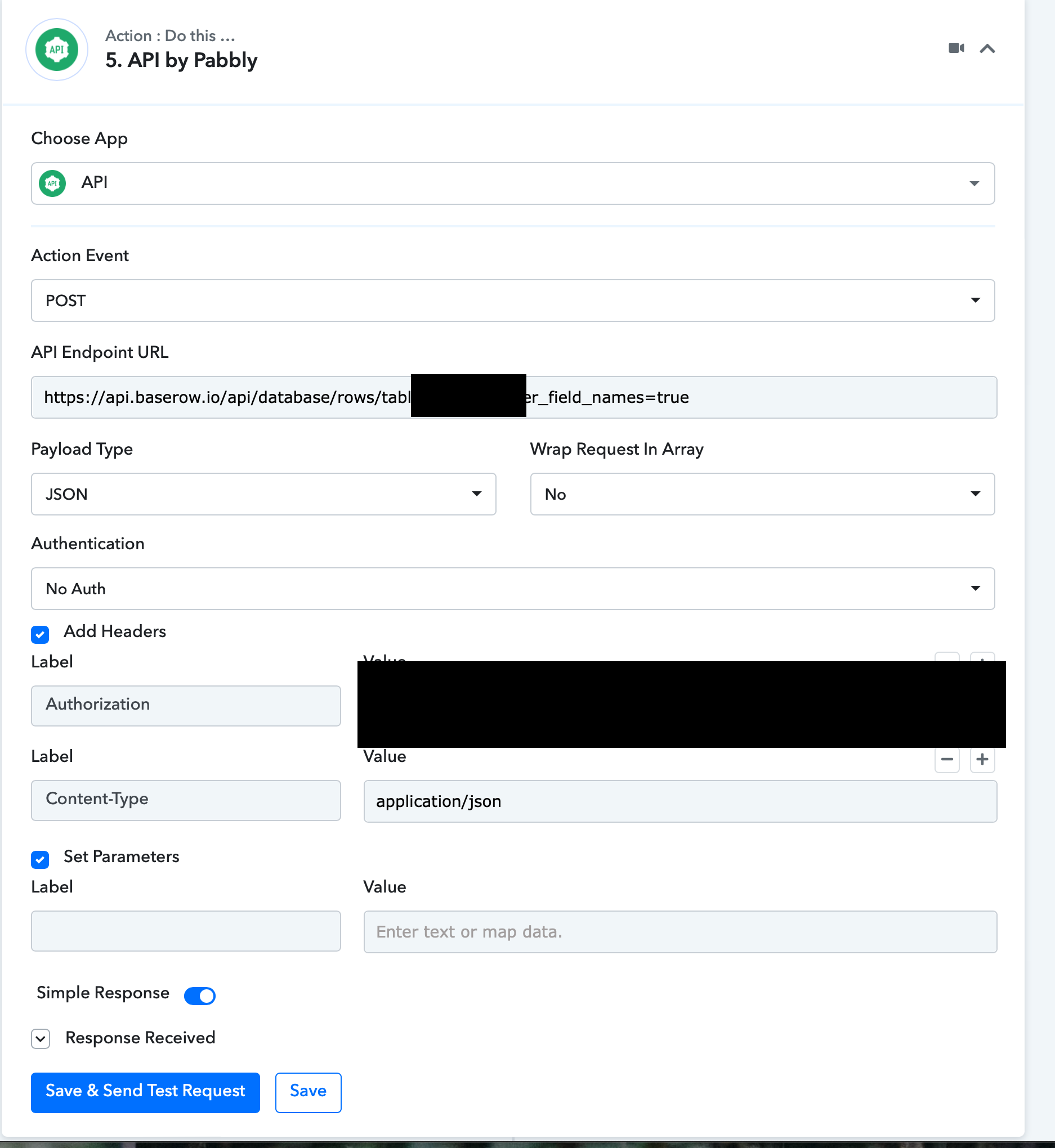
Task: Expand the Response Received section
Action: 41,1038
